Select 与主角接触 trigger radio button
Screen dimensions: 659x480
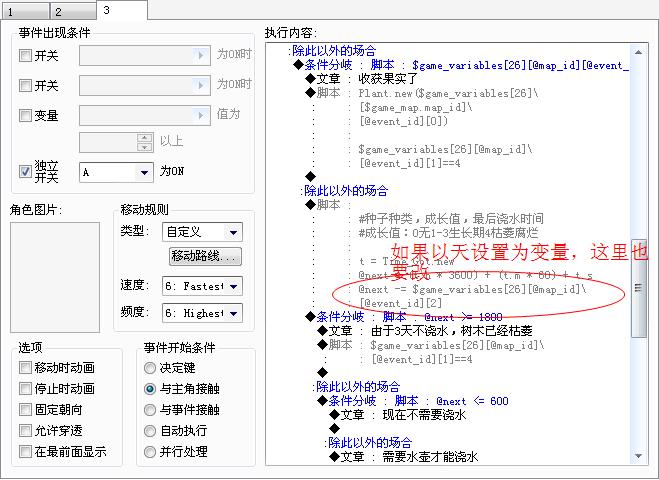coord(150,389)
